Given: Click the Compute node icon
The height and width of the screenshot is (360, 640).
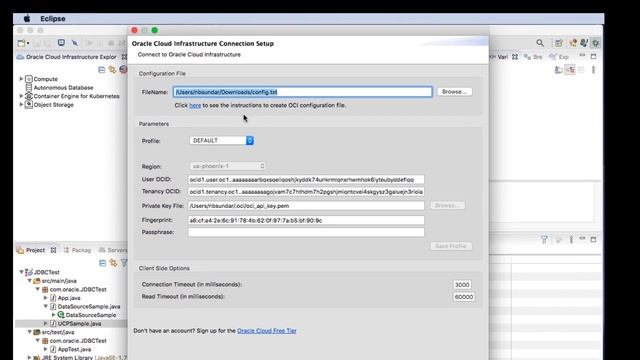Looking at the screenshot, I should pos(29,79).
